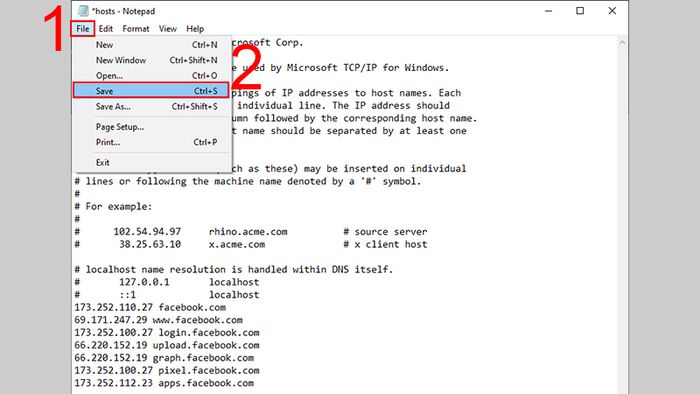Viewport: 700px width, 394px height.
Task: Click the IP '102.54.94.97'
Action: pos(147,232)
